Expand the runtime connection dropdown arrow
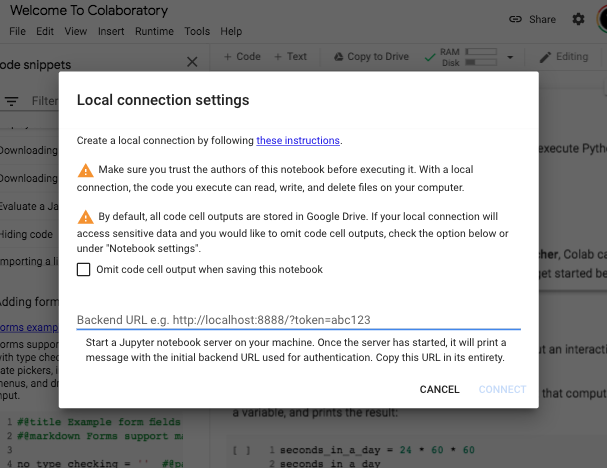The width and height of the screenshot is (607, 468). click(x=510, y=58)
